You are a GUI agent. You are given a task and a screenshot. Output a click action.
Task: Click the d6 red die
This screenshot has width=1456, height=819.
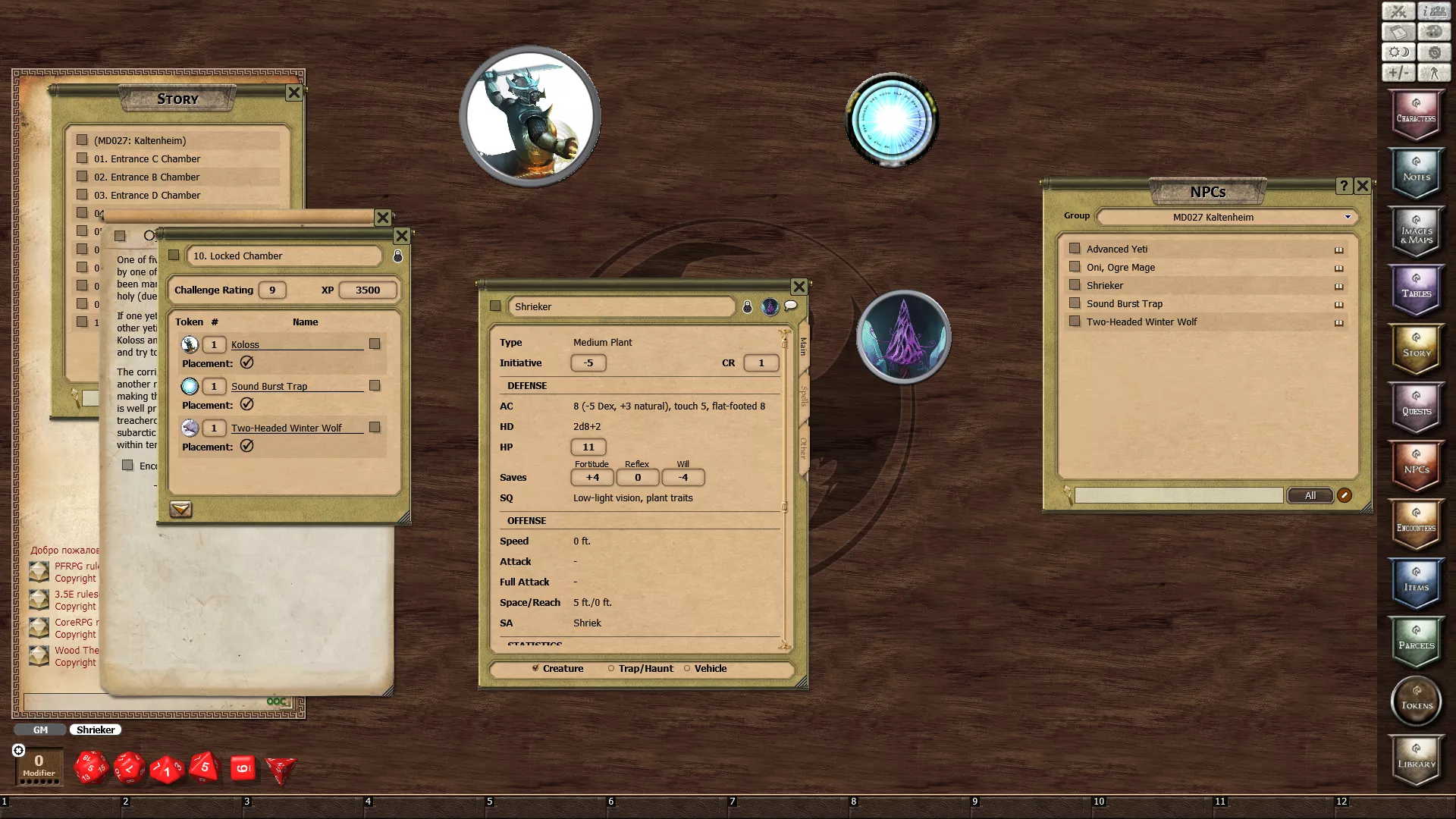(243, 768)
